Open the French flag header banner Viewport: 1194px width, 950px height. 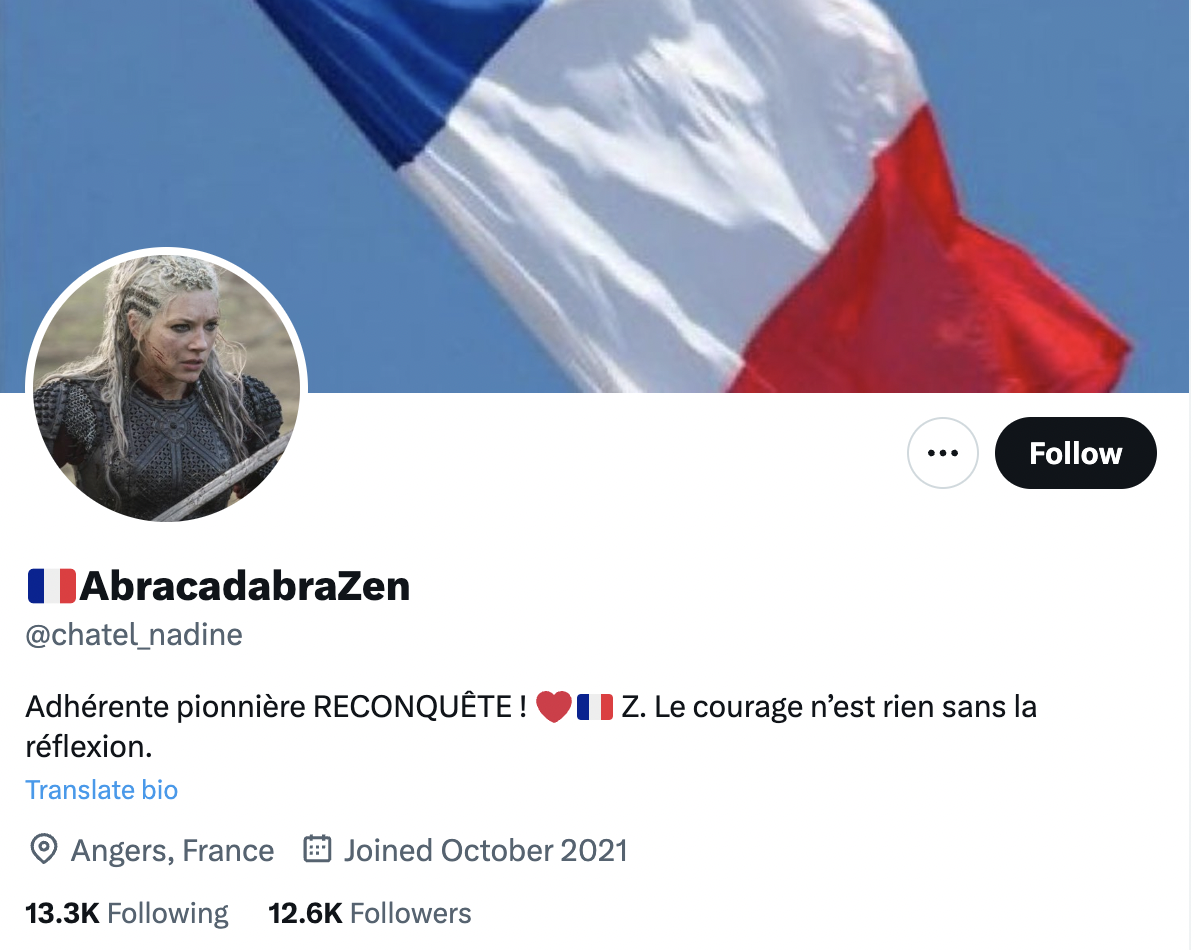coord(594,196)
